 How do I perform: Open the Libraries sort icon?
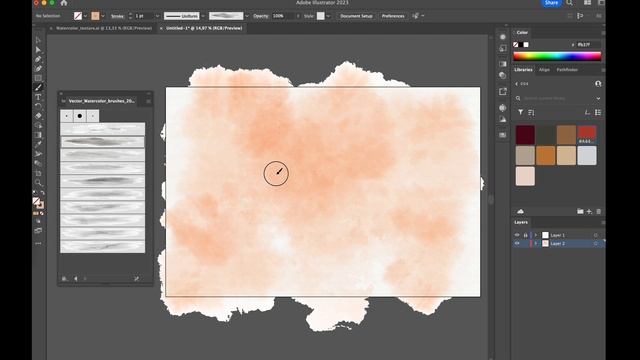pos(531,112)
